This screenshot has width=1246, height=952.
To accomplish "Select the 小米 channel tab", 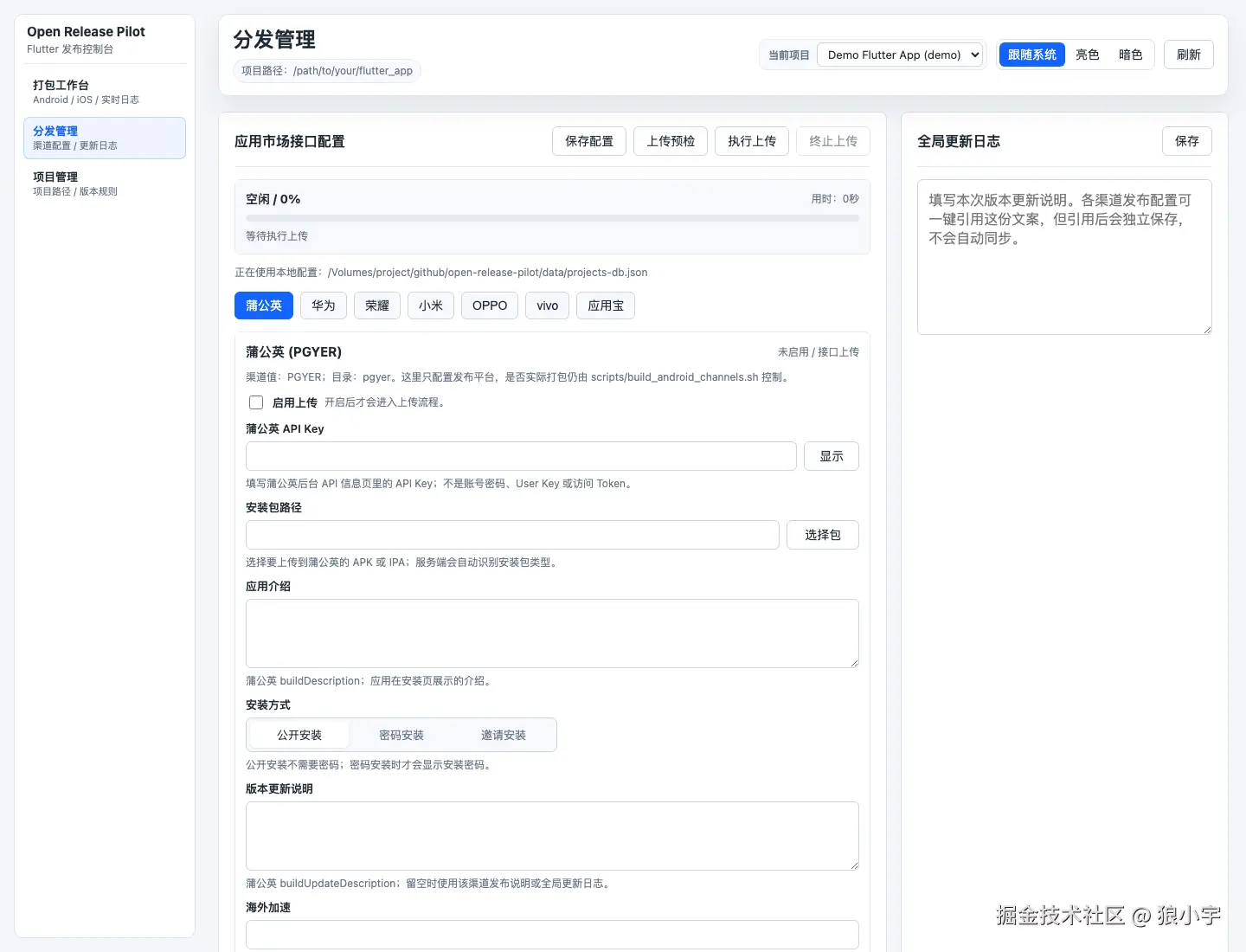I will click(431, 306).
